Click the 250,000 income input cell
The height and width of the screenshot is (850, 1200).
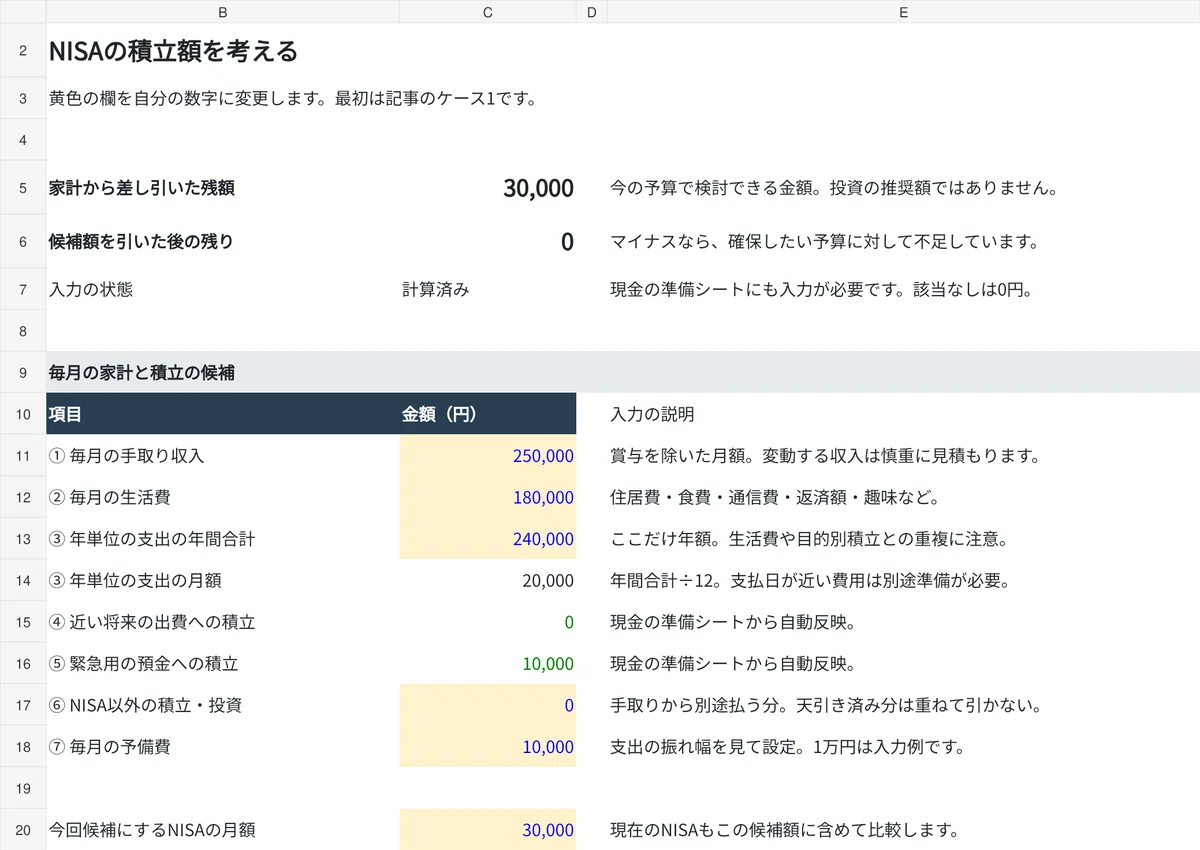pos(487,456)
